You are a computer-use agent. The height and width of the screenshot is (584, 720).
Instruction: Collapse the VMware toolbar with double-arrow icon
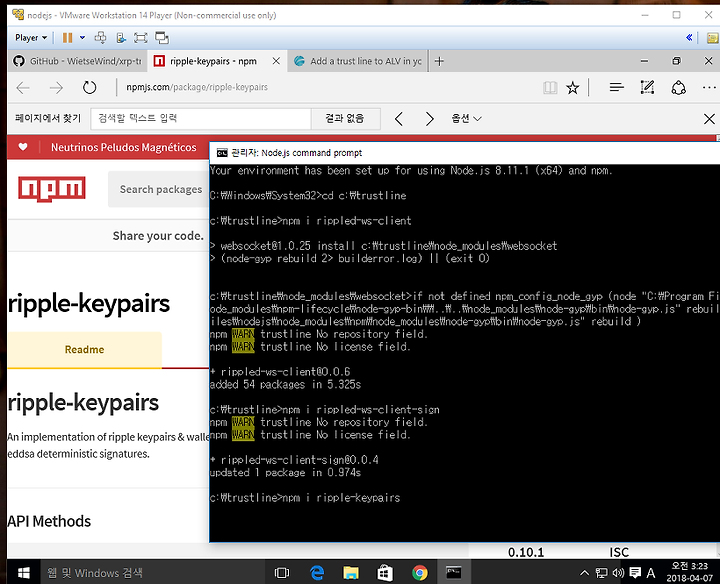pos(689,38)
